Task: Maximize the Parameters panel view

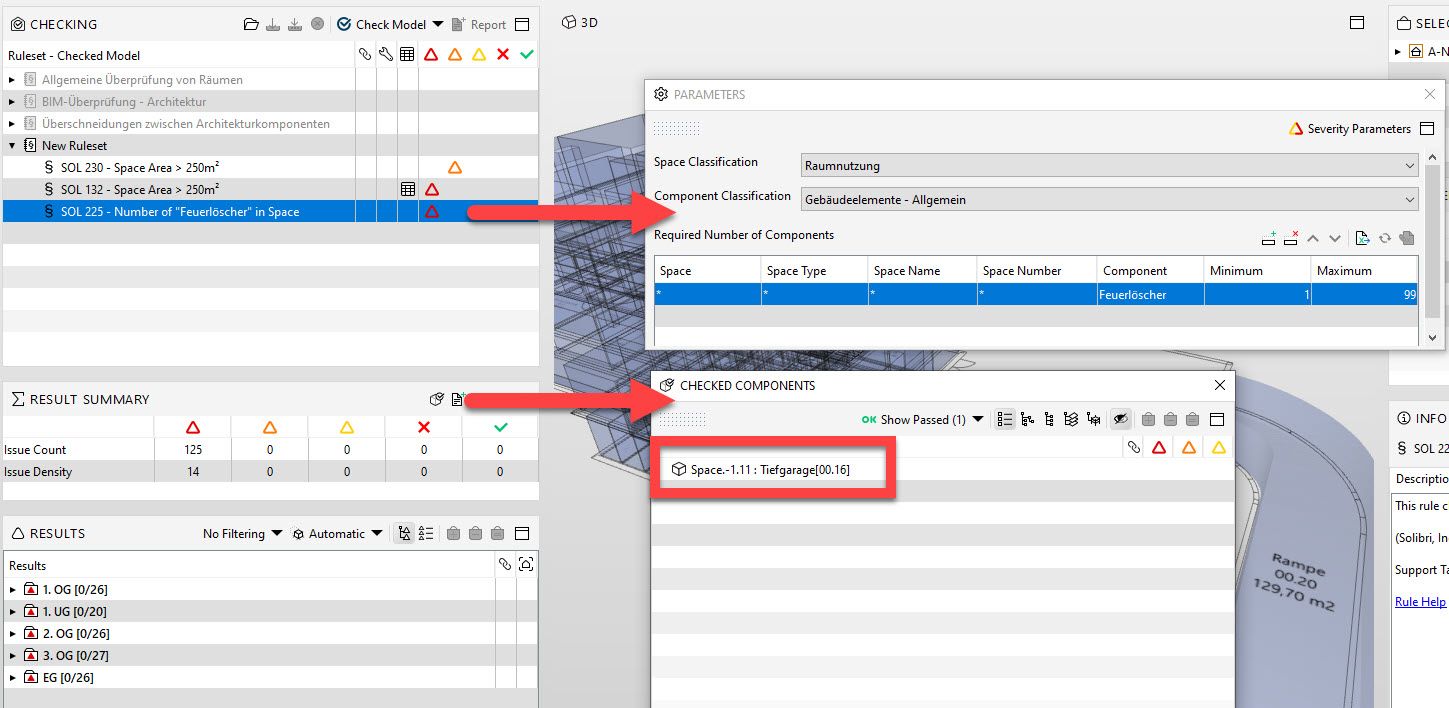Action: click(x=1427, y=129)
